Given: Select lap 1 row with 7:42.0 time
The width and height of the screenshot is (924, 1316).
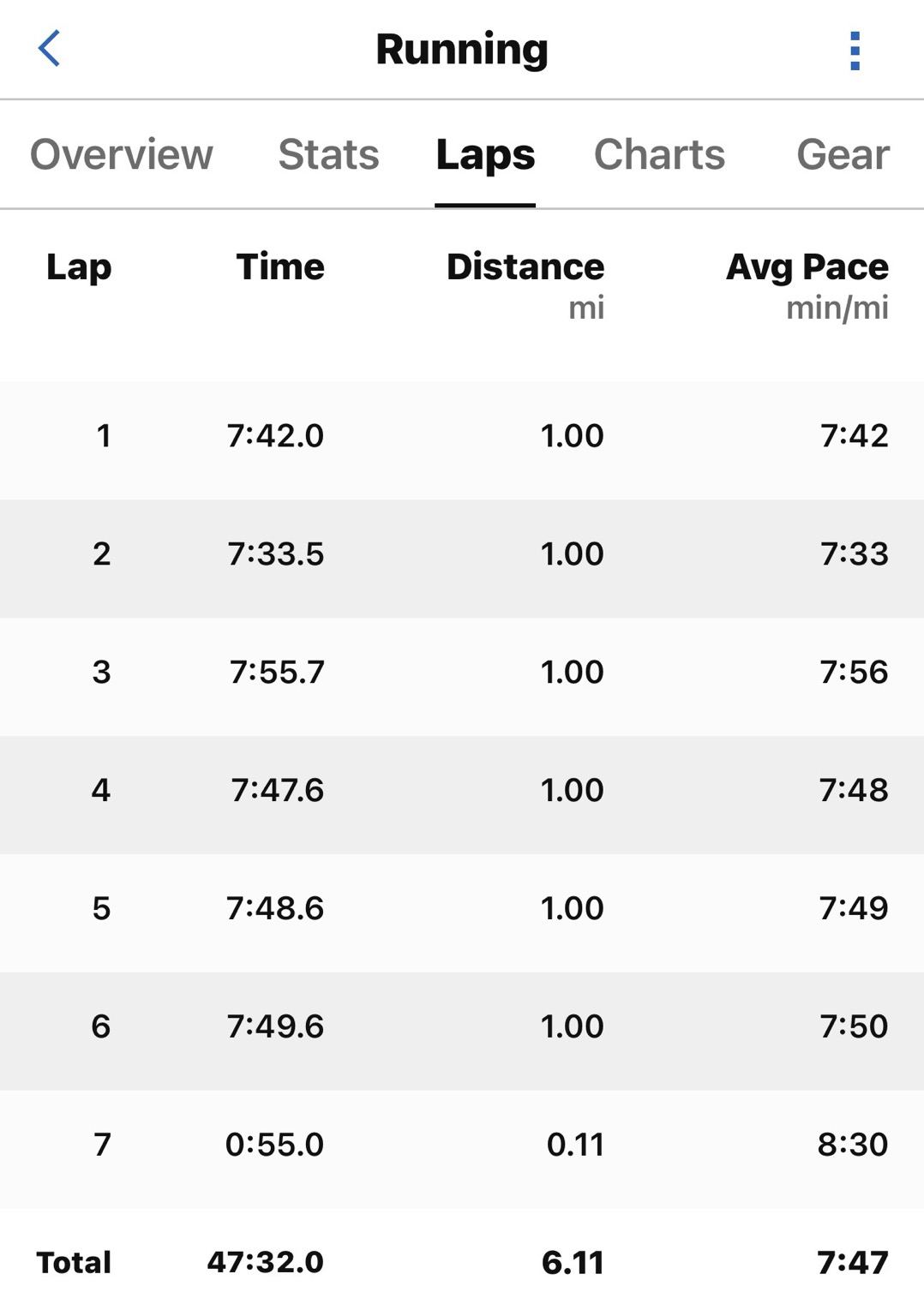Looking at the screenshot, I should [x=462, y=436].
